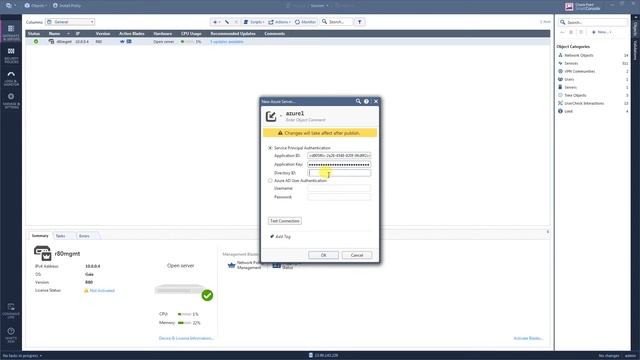Cancel the New Azure Server dialog
The height and width of the screenshot is (360, 640).
pos(357,255)
